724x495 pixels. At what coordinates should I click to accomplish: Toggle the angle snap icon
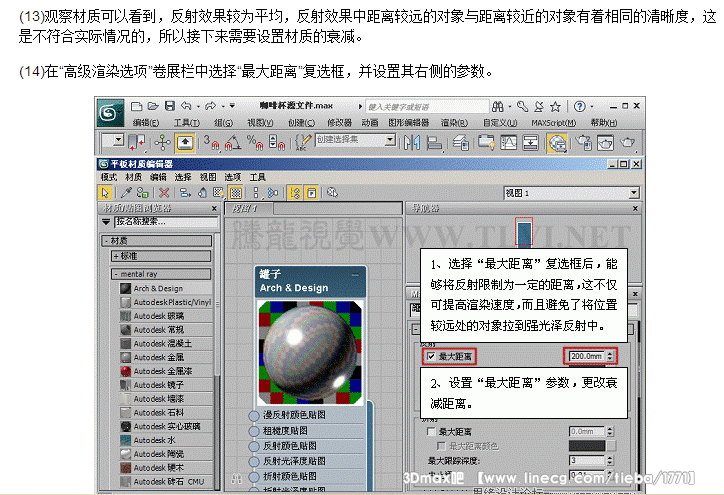pos(233,142)
